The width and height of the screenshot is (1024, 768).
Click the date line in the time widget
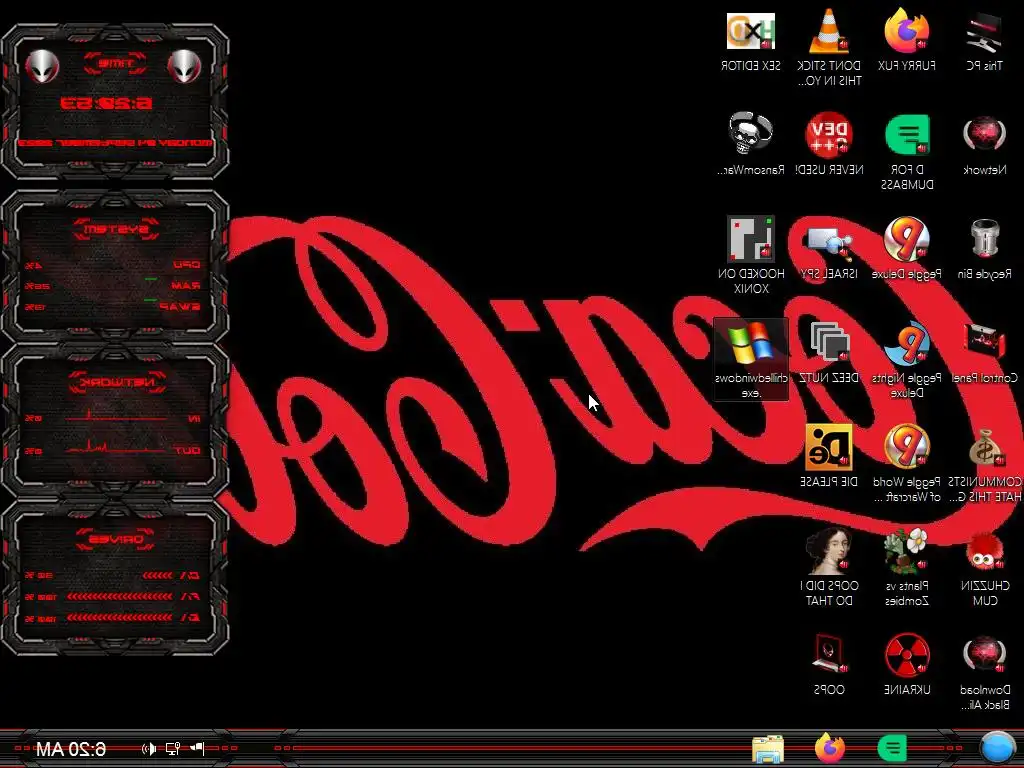(x=115, y=142)
